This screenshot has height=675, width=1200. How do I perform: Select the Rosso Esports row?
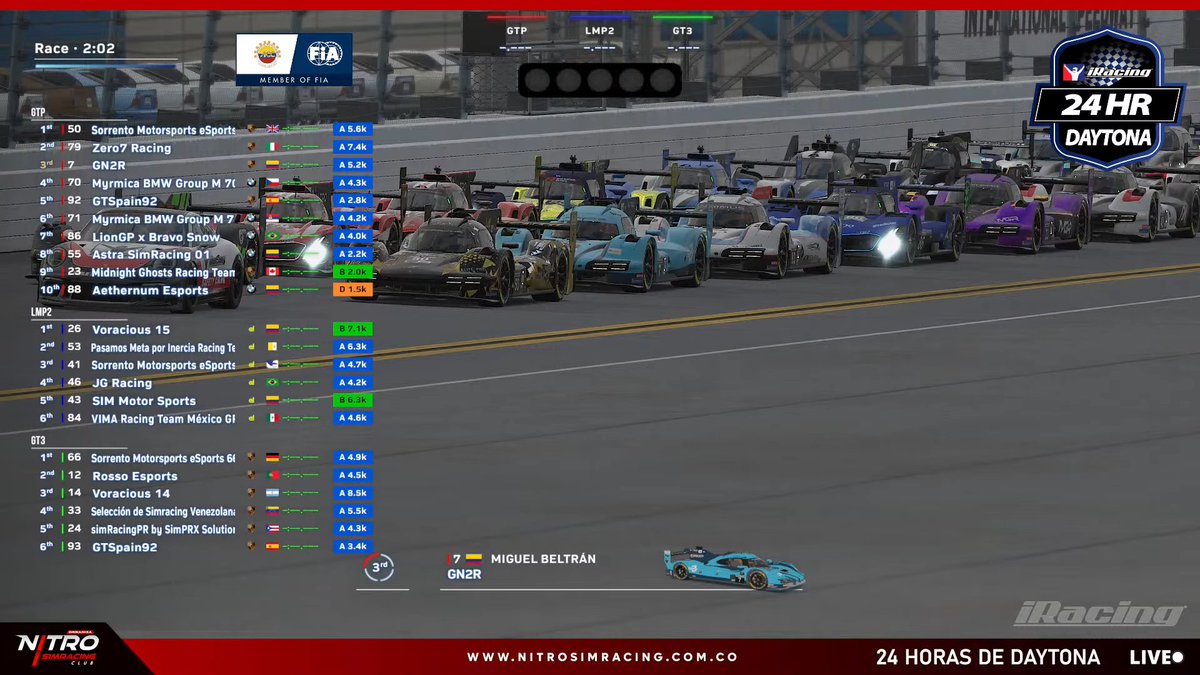tap(203, 476)
